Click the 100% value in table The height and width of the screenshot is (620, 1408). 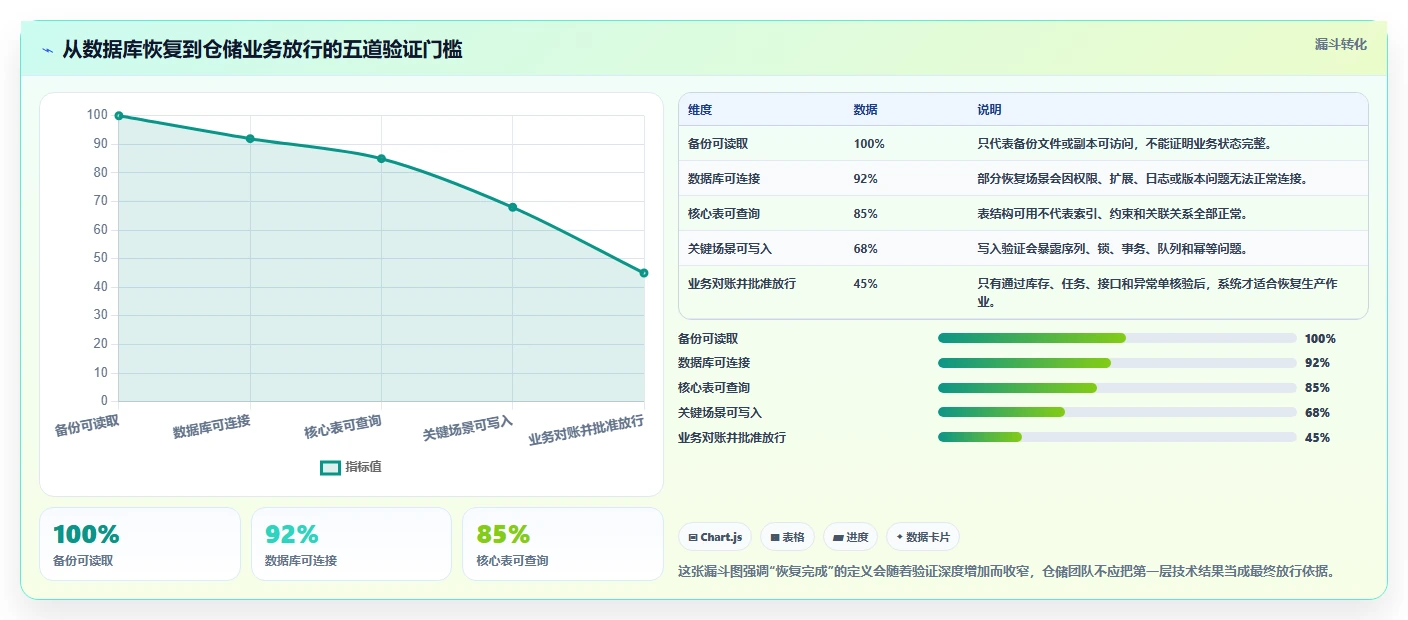869,144
